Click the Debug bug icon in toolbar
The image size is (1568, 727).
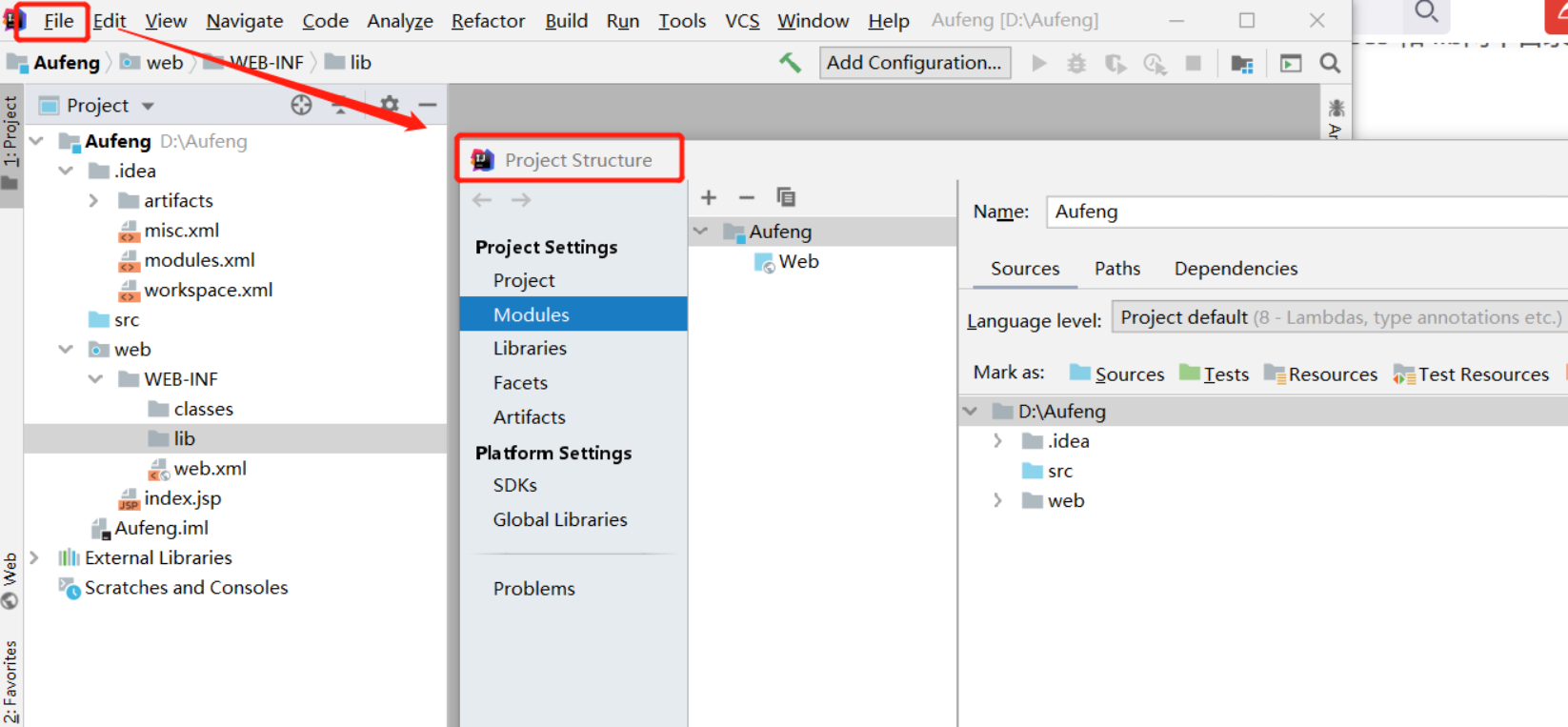coord(1076,63)
